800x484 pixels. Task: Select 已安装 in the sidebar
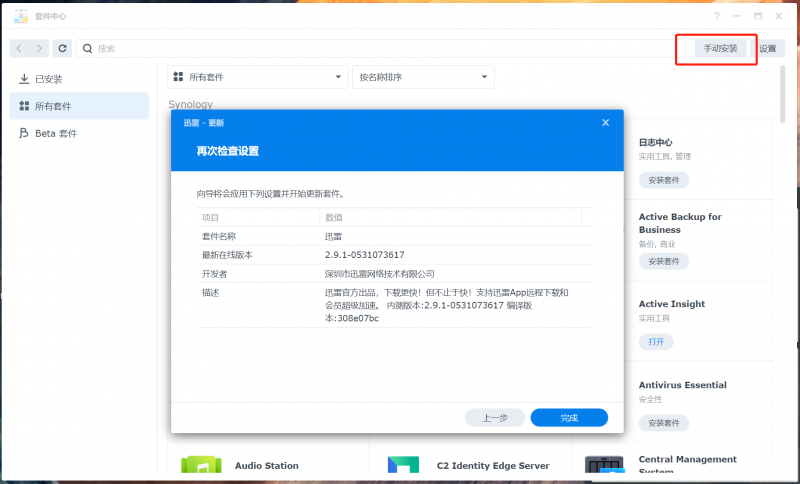click(79, 79)
